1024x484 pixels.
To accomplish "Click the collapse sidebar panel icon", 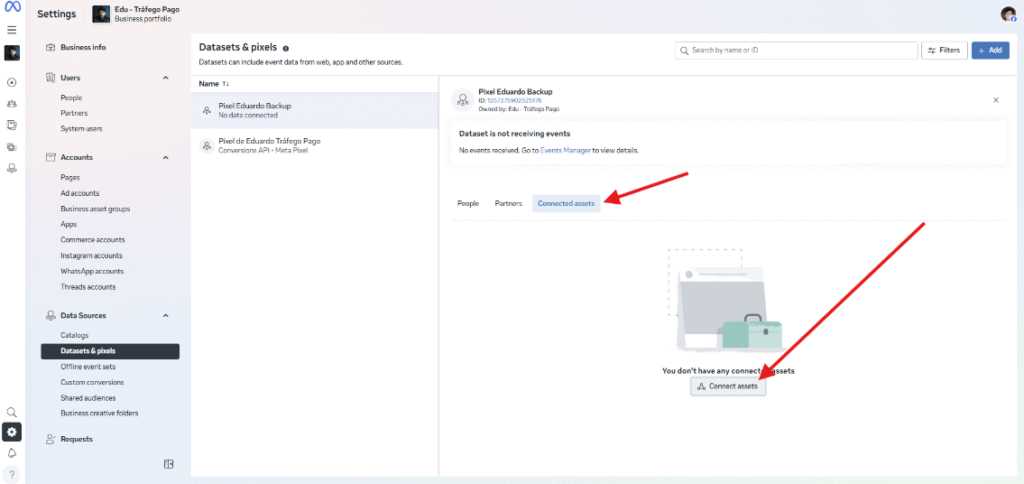I will [x=169, y=464].
